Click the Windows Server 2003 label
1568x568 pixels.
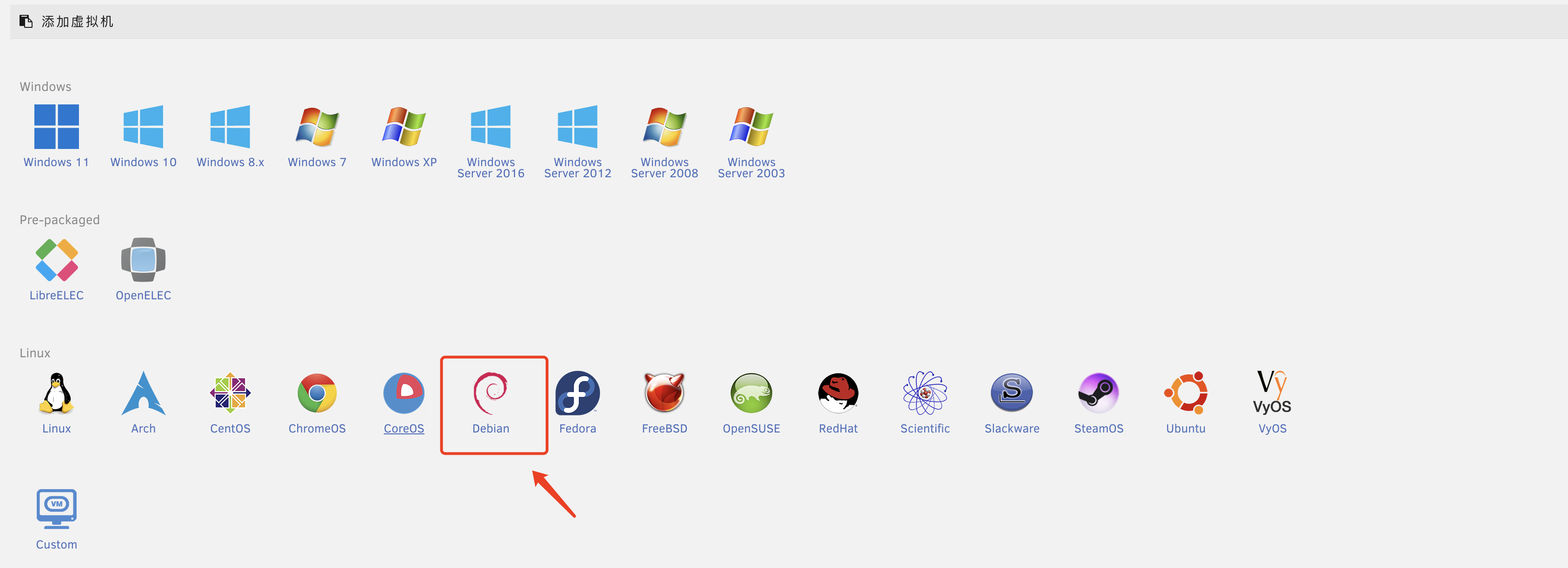[752, 168]
